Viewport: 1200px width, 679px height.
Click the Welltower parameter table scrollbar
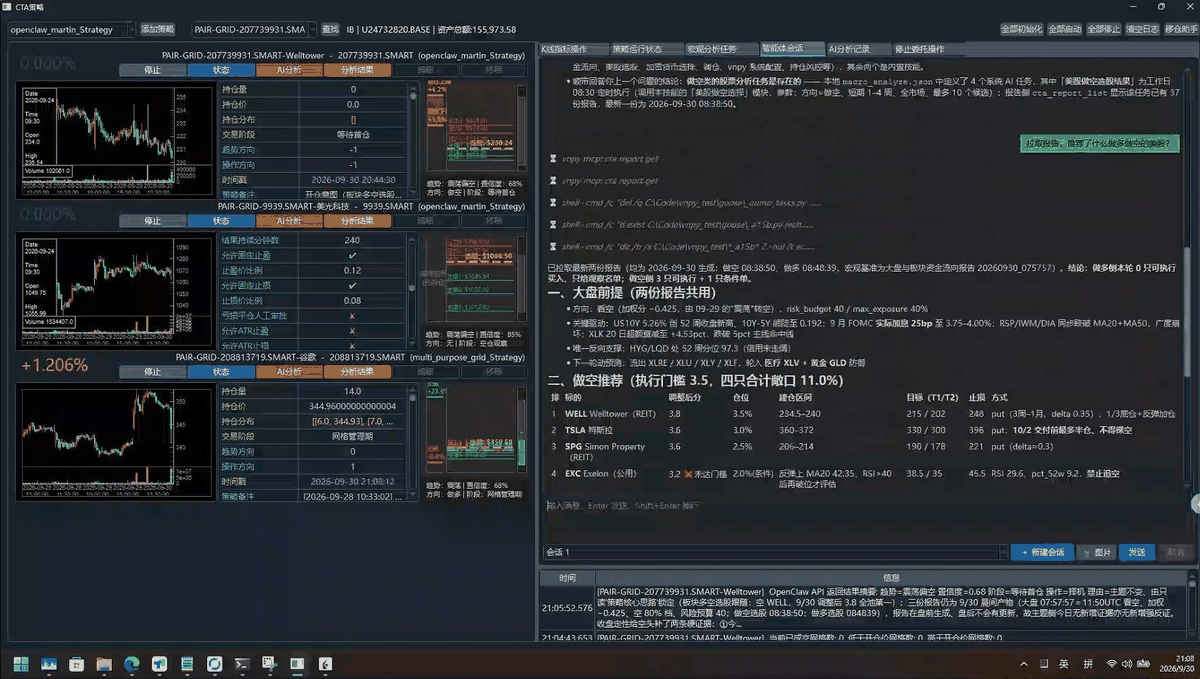pos(413,140)
